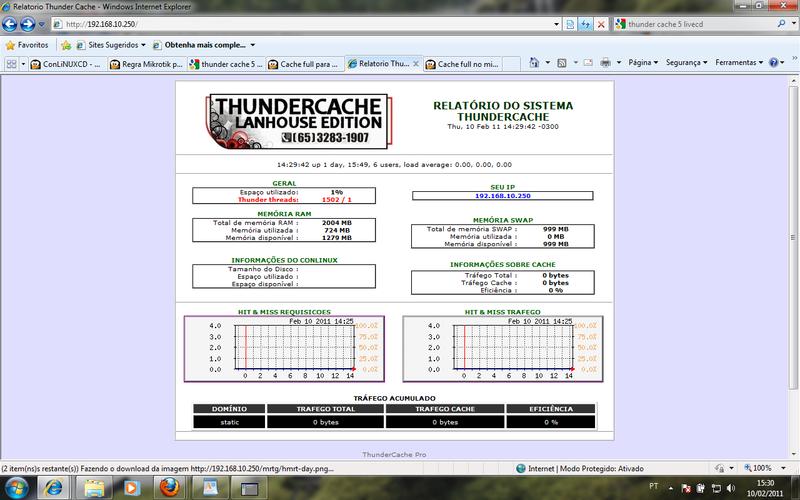The image size is (800, 500).
Task: Open the Hit & Miss Requisicoes graph
Action: pos(284,348)
